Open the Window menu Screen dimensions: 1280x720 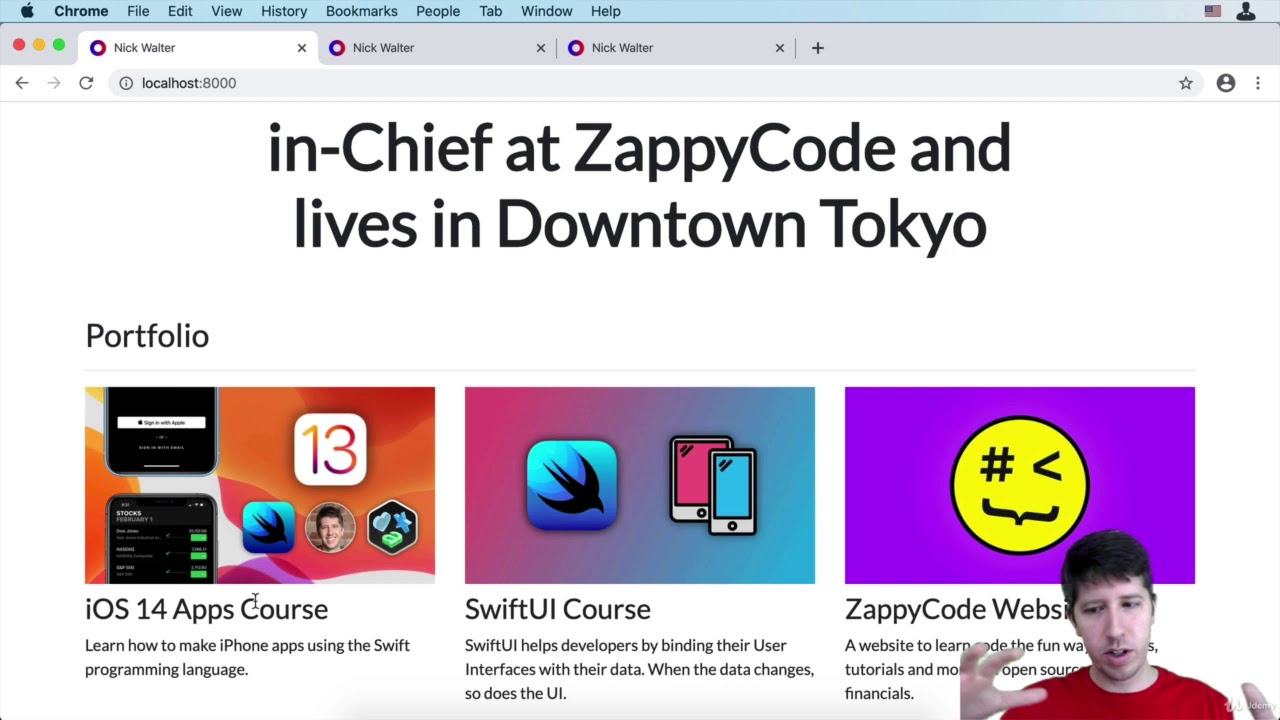[547, 11]
